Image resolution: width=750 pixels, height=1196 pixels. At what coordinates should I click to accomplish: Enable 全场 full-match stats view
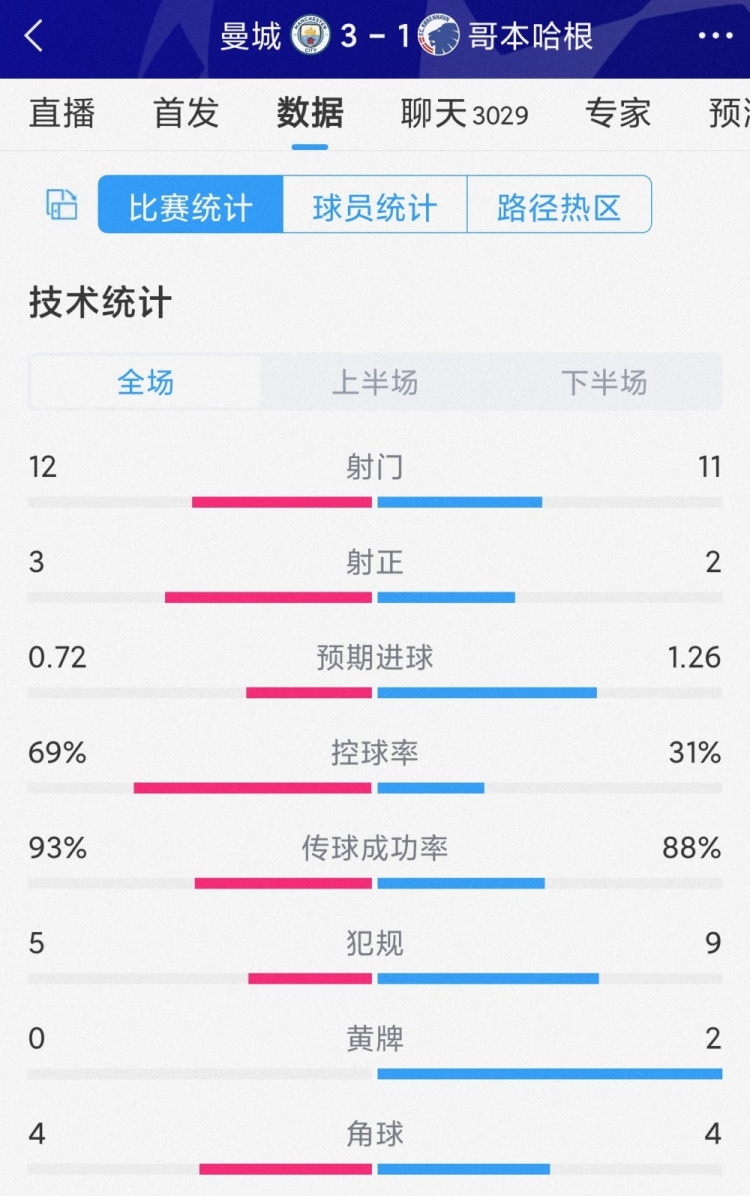pyautogui.click(x=145, y=382)
